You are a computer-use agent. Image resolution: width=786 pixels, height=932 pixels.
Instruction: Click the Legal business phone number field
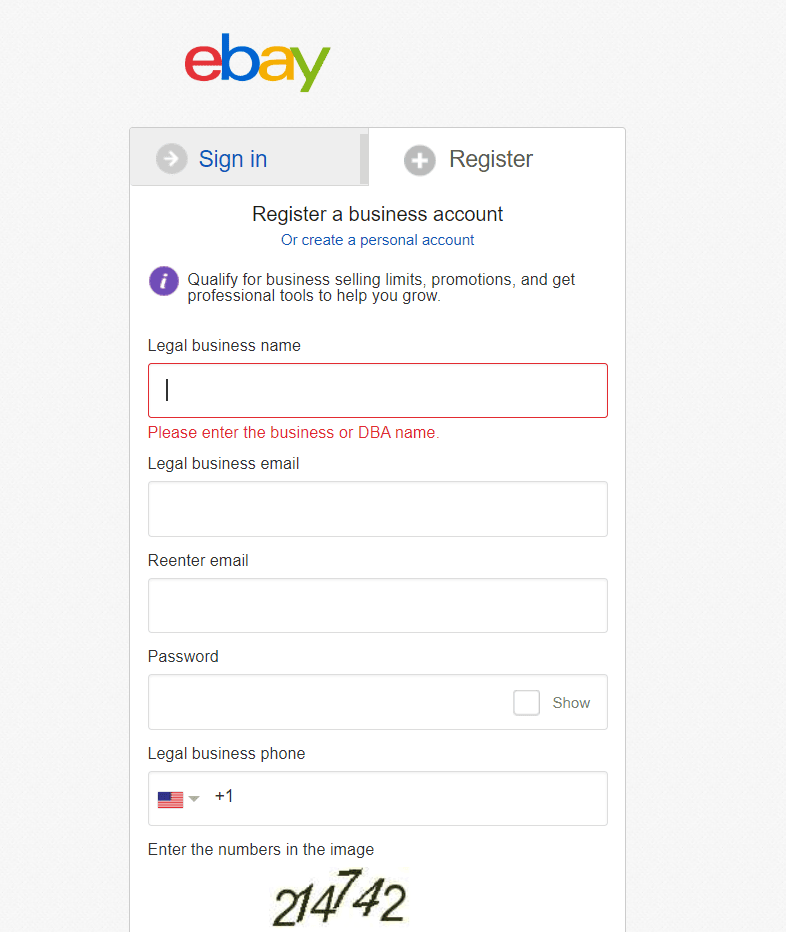point(416,798)
